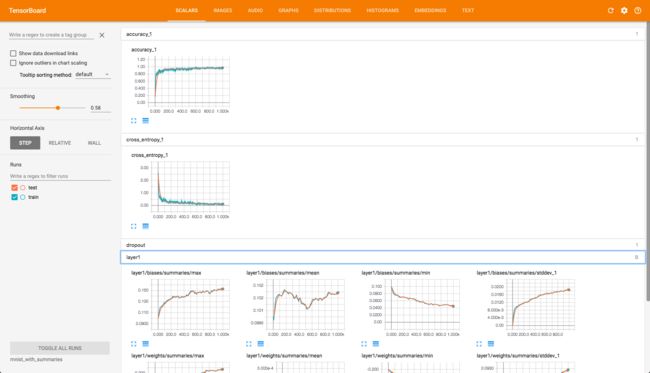
Task: Enable Ignore outliers in chart scaling
Action: tap(13, 63)
